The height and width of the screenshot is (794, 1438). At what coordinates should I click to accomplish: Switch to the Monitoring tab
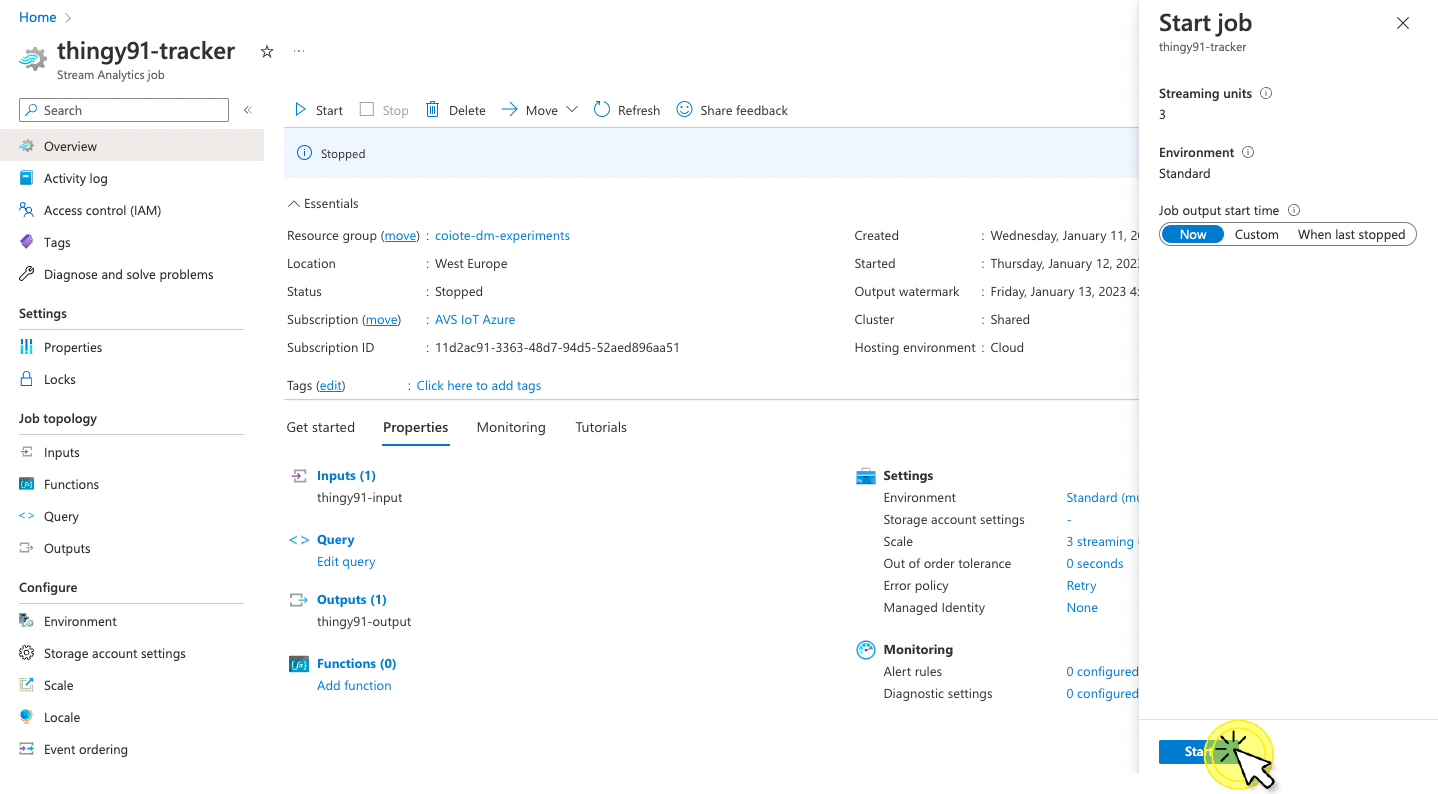coord(511,427)
